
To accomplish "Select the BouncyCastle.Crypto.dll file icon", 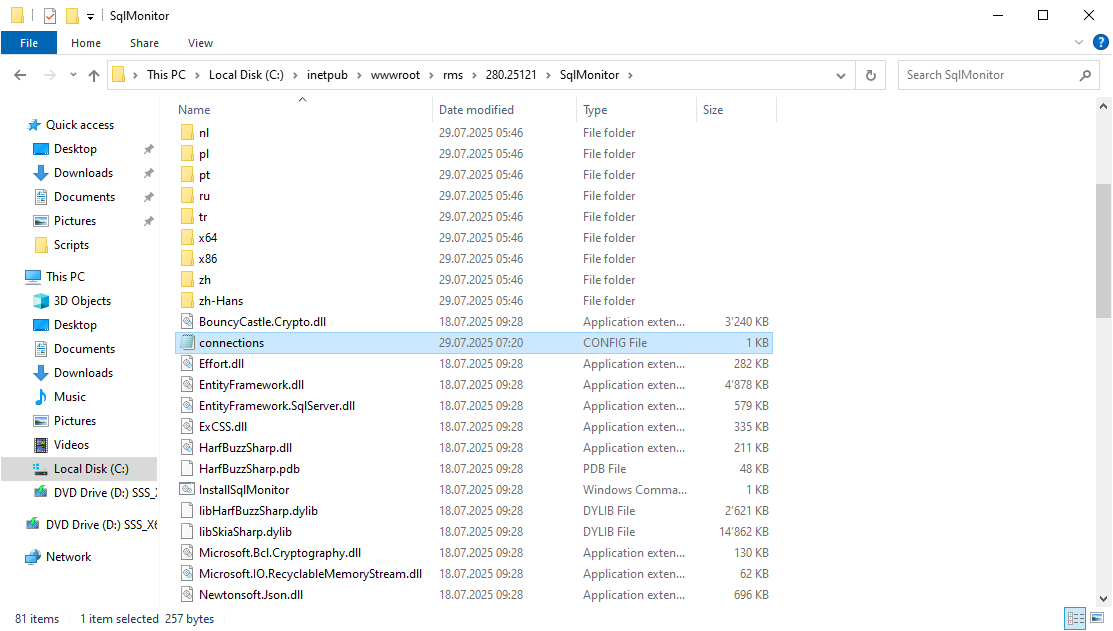I will (187, 322).
